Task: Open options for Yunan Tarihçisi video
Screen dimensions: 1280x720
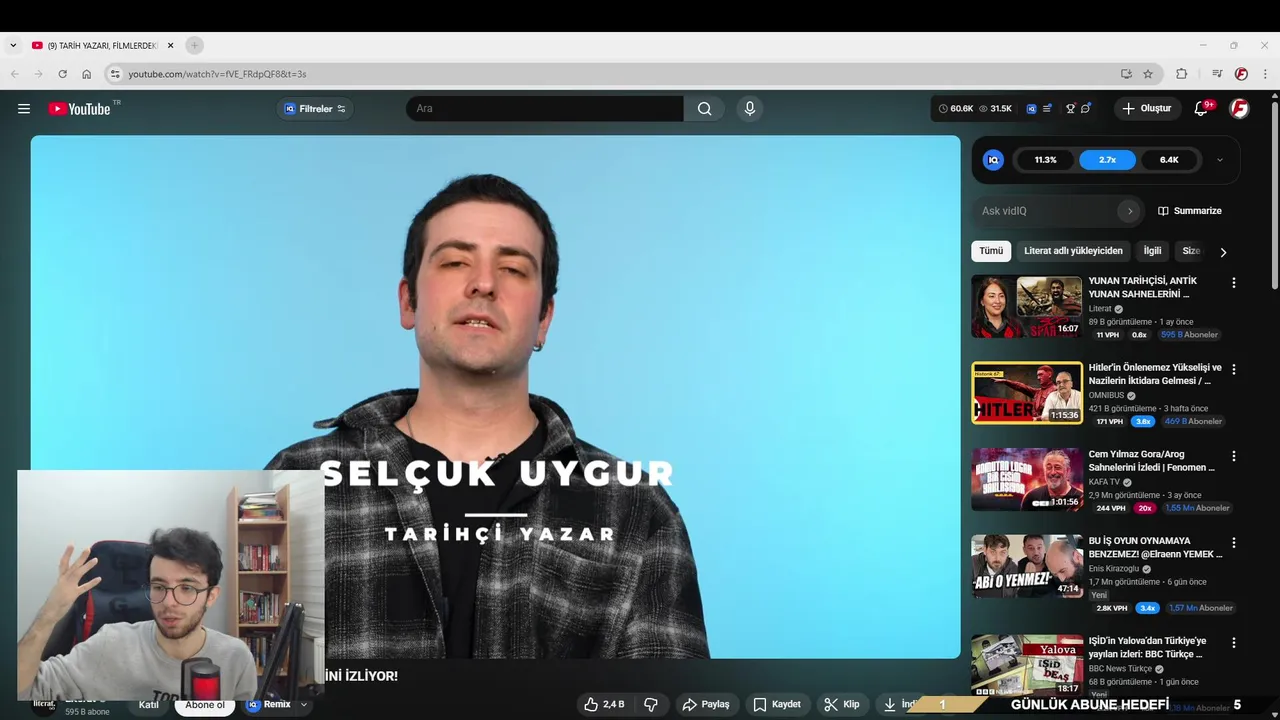Action: point(1233,283)
